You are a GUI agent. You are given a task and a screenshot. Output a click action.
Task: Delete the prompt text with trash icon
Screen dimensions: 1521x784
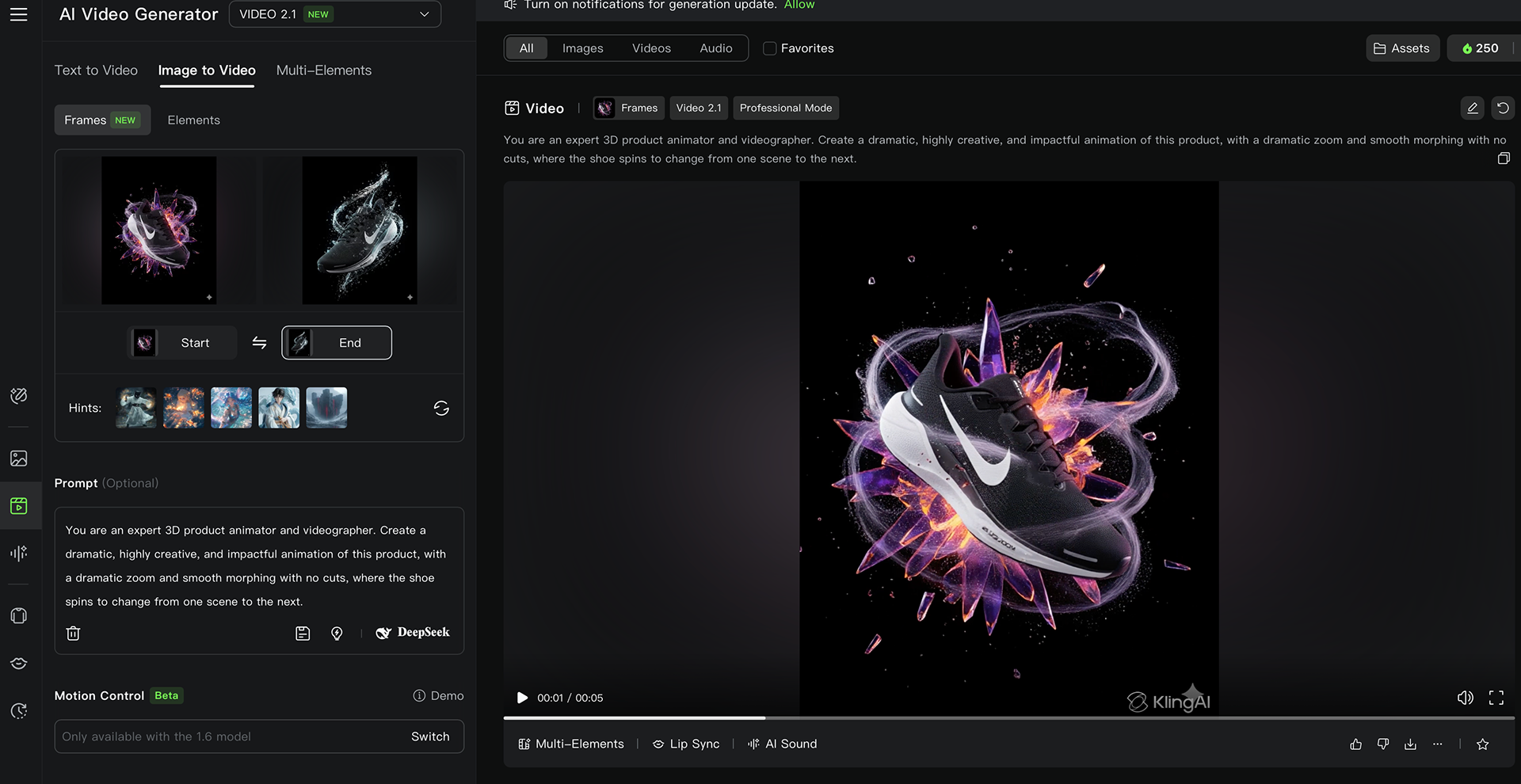pyautogui.click(x=73, y=633)
